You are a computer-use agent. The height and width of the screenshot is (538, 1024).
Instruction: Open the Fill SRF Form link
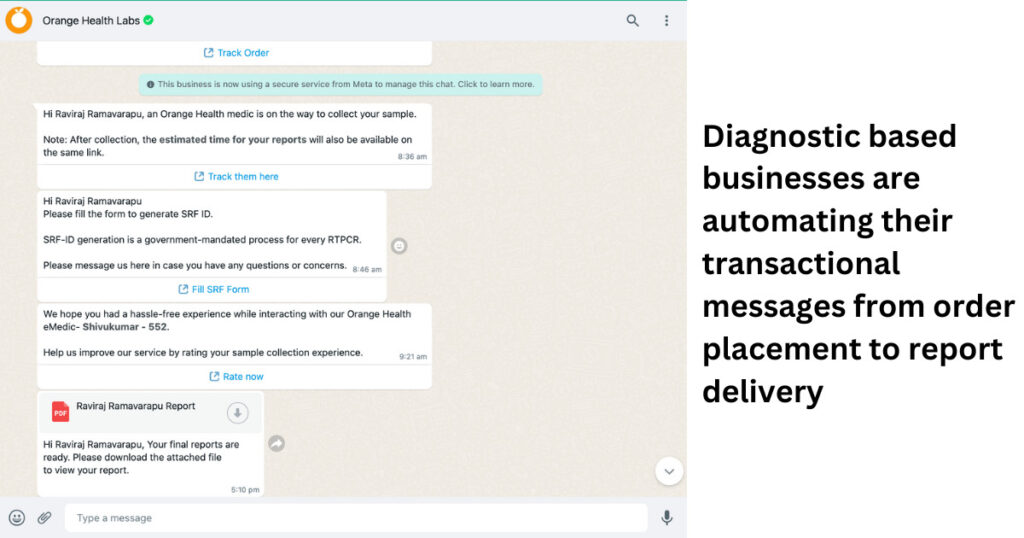214,289
